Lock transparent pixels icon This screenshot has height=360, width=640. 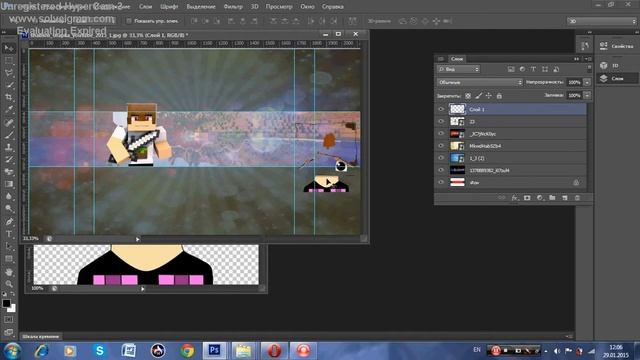click(468, 96)
